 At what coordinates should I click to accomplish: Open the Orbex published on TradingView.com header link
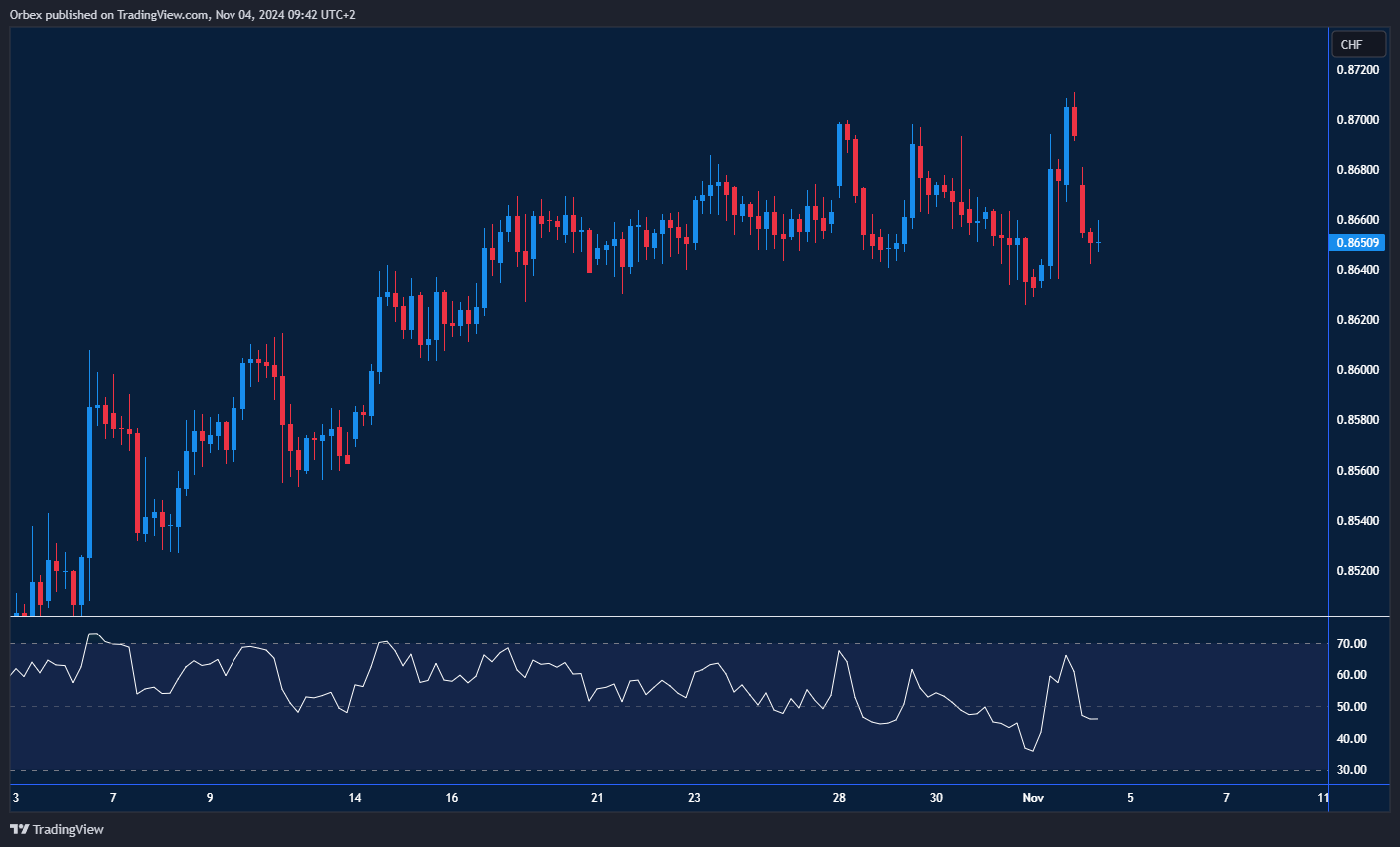pyautogui.click(x=182, y=14)
